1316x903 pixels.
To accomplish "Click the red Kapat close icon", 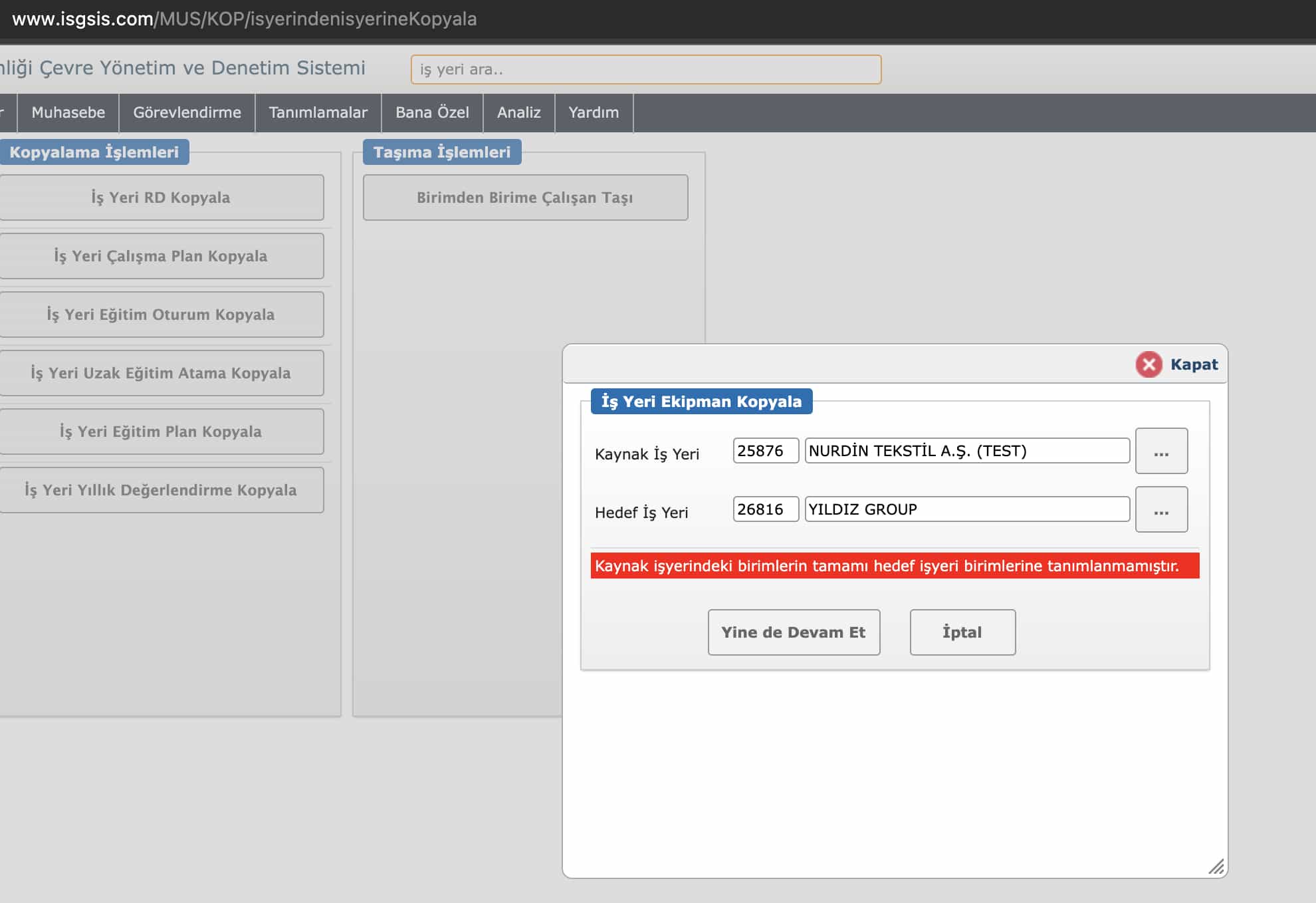I will [x=1149, y=364].
